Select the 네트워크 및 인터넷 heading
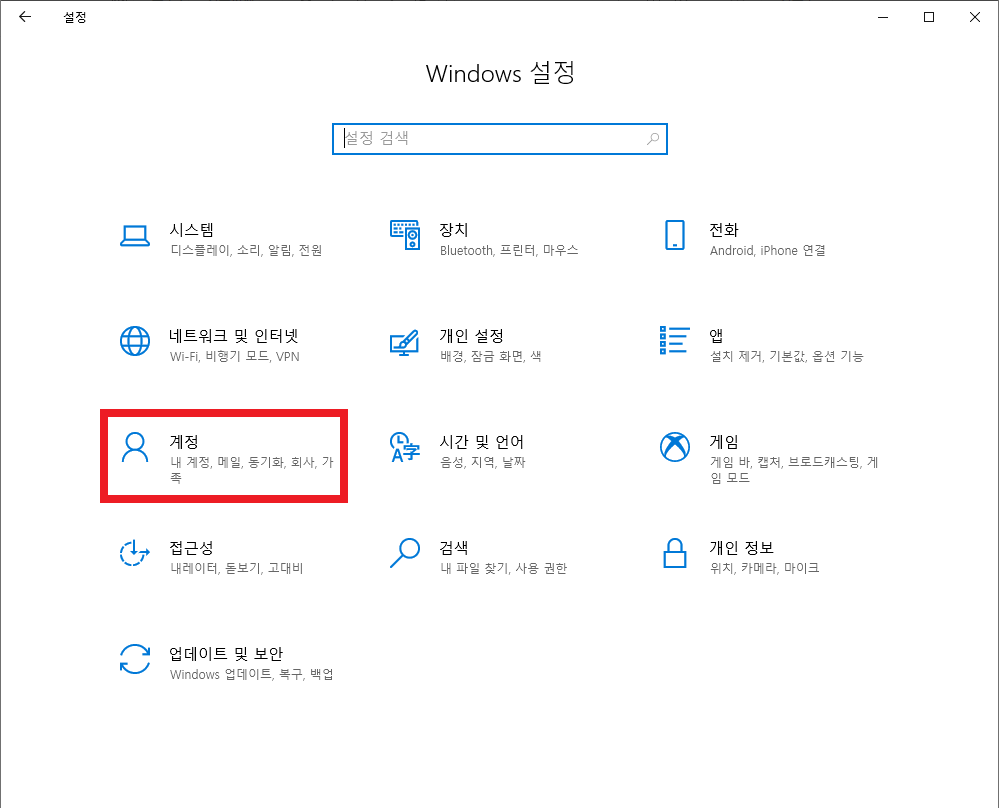999x808 pixels. 234,335
